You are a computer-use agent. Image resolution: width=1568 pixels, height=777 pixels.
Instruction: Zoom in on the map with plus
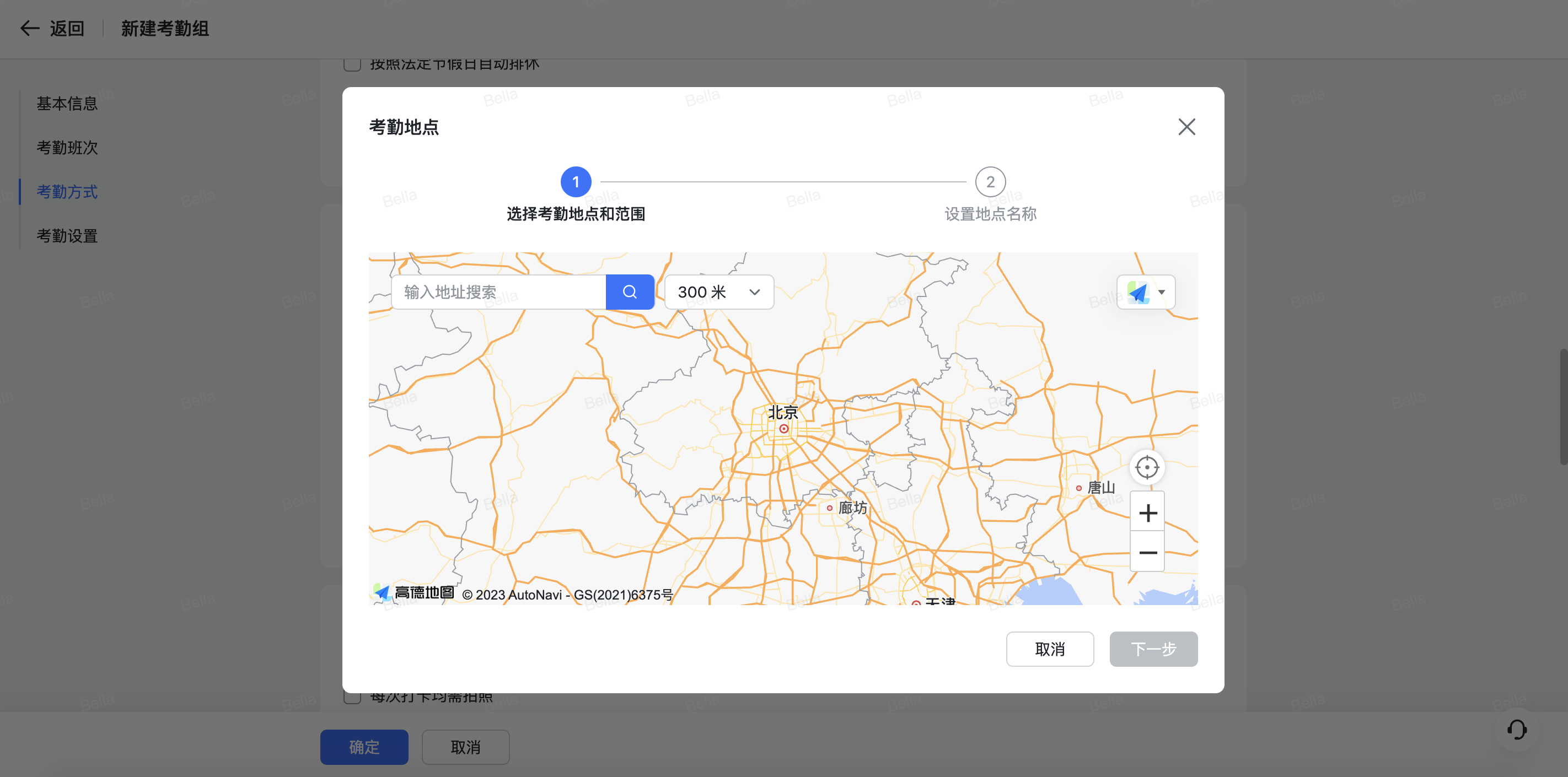(x=1147, y=512)
